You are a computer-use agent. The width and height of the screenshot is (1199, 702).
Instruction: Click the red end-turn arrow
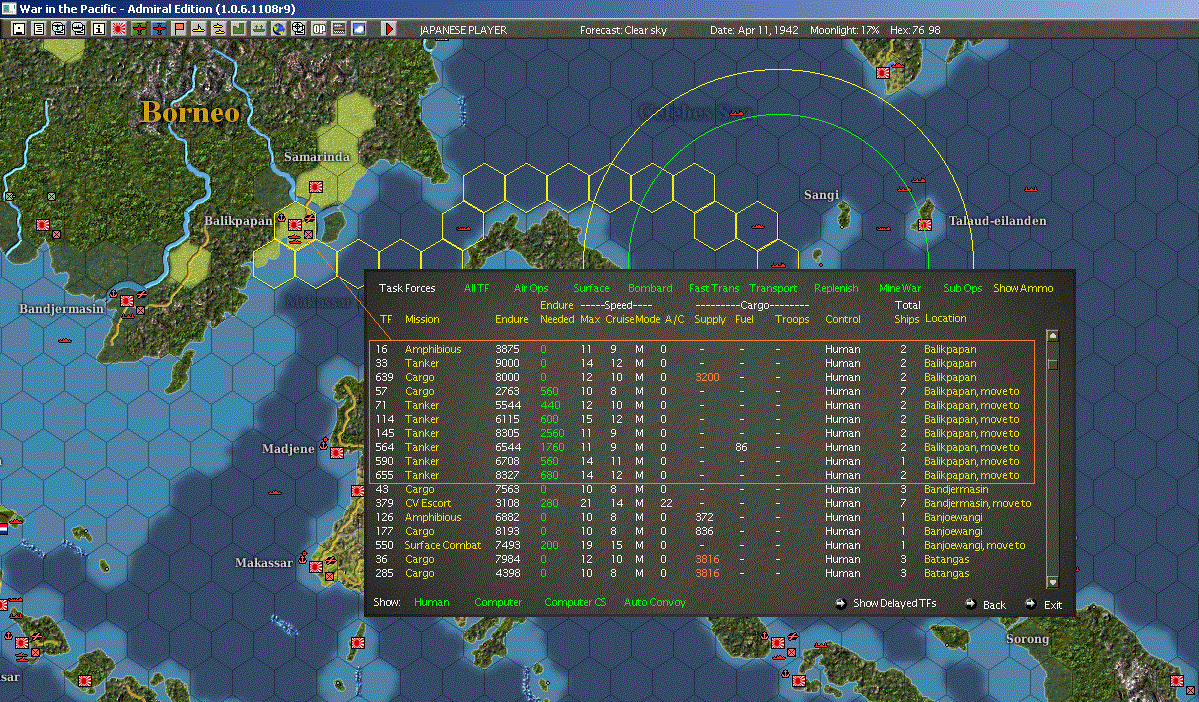click(388, 29)
